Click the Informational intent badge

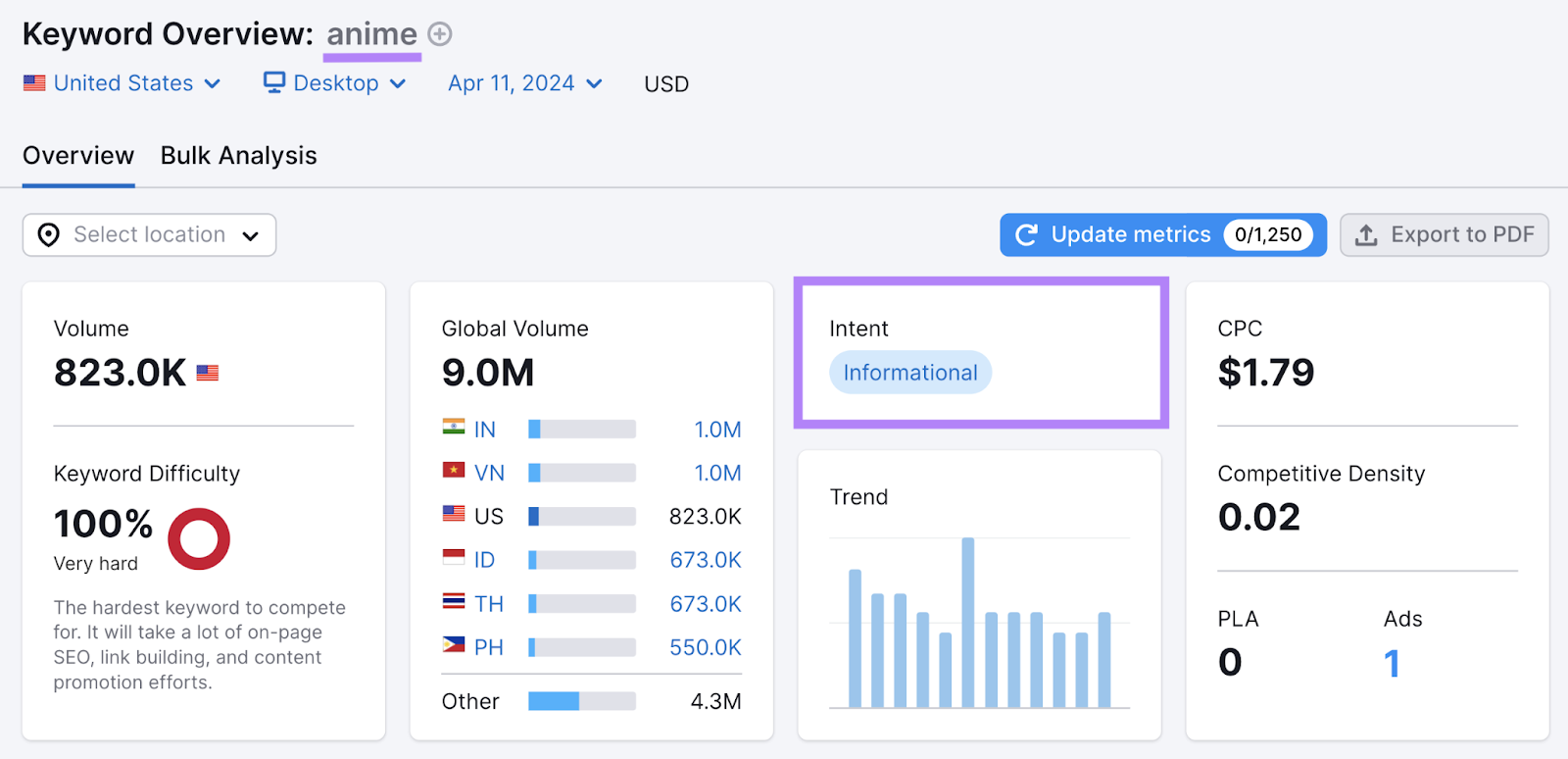910,373
